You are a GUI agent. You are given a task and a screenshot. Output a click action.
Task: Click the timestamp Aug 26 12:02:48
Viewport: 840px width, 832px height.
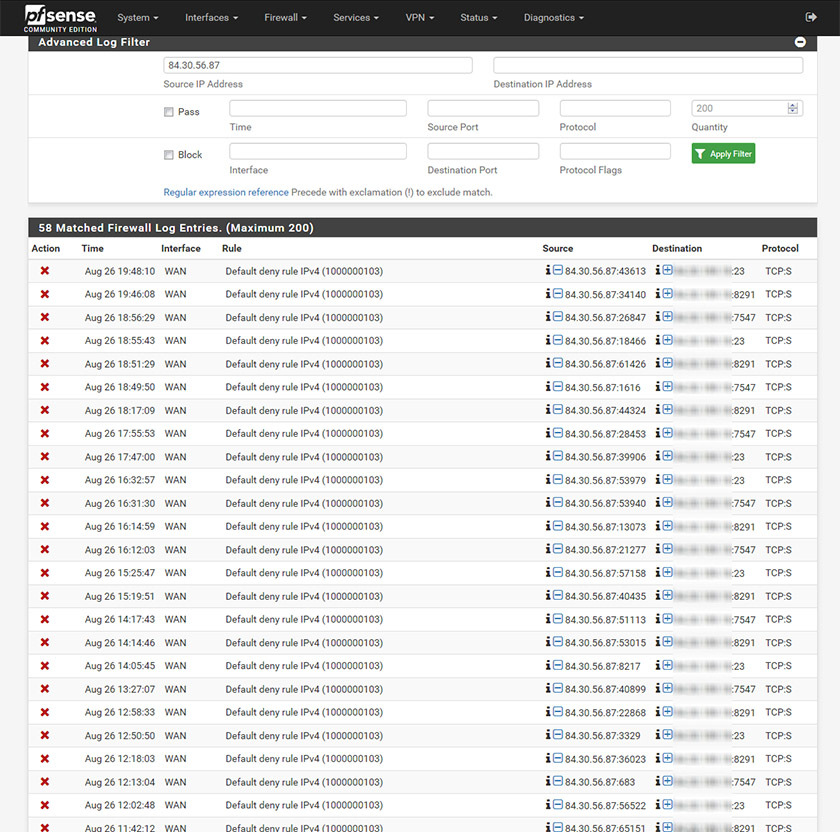119,805
